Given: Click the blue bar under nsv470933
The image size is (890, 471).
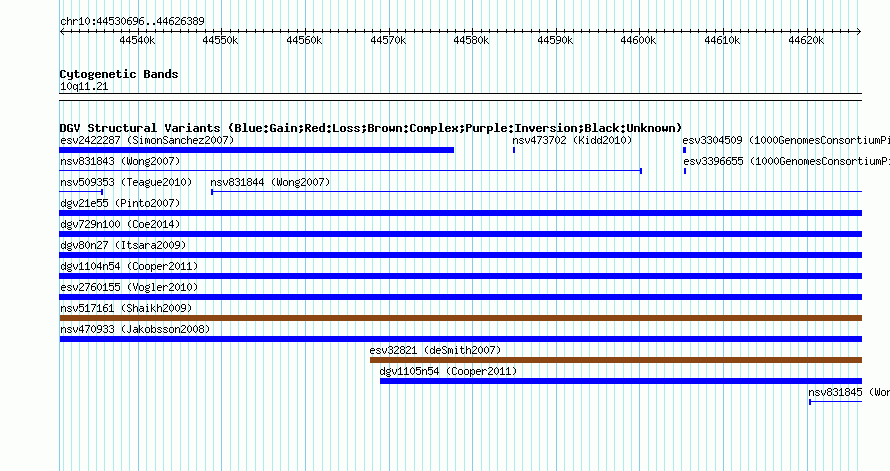Looking at the screenshot, I should click(461, 339).
